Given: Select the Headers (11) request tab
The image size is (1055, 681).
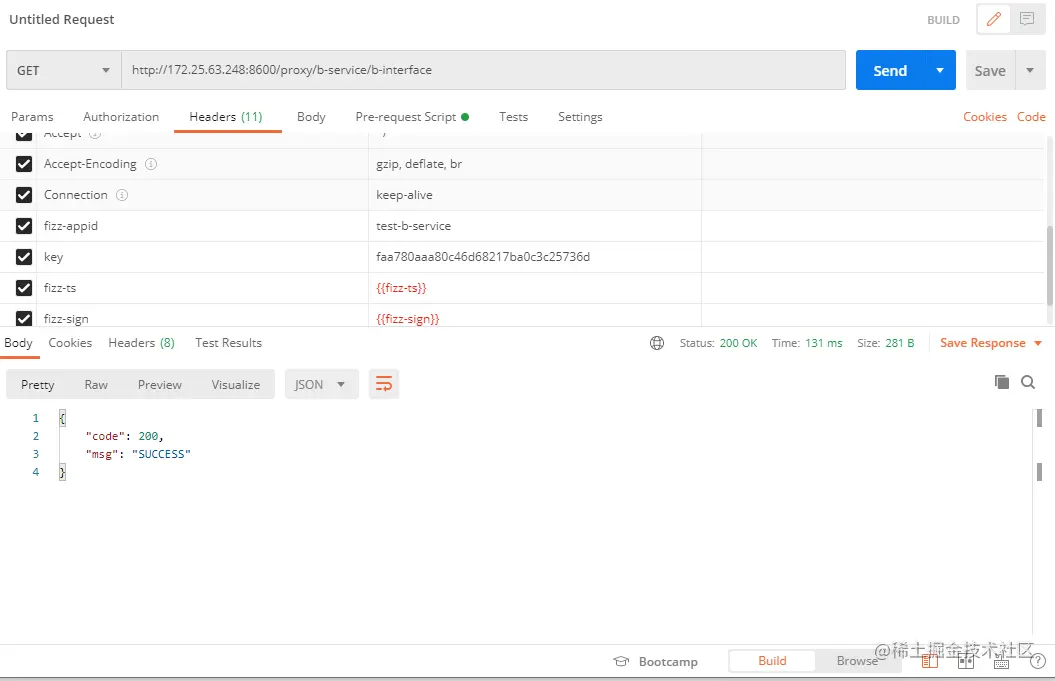Looking at the screenshot, I should coord(226,116).
